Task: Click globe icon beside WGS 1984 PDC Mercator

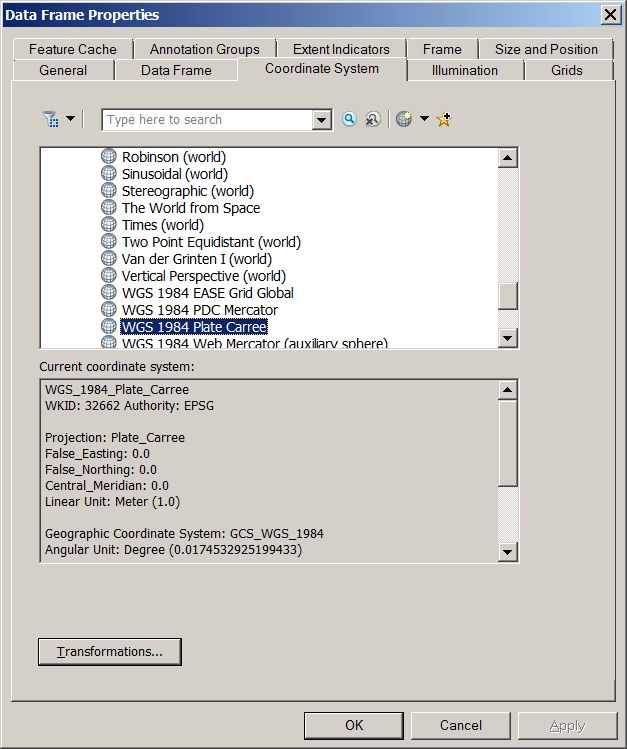Action: [109, 310]
